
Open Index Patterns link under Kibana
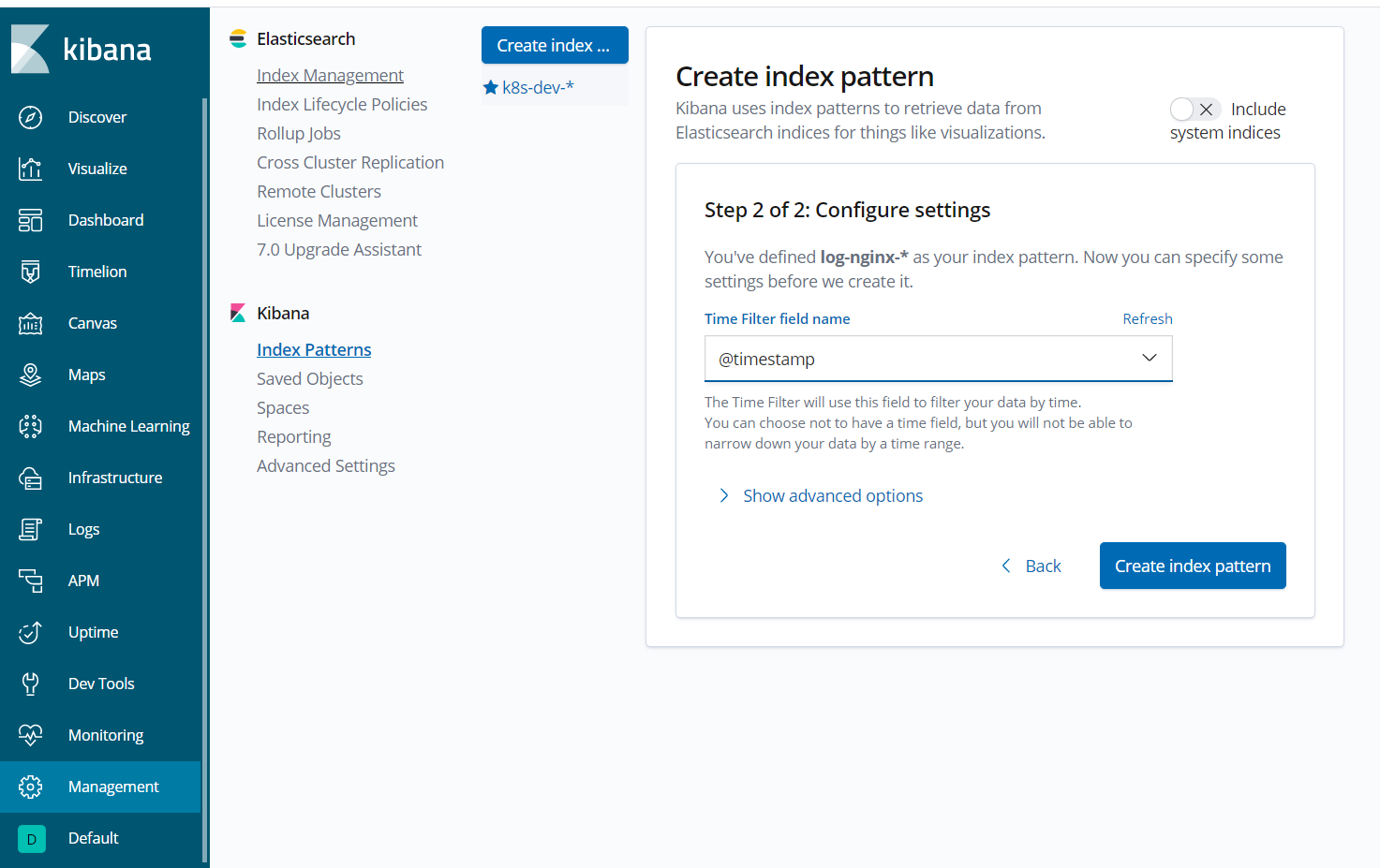pos(314,349)
